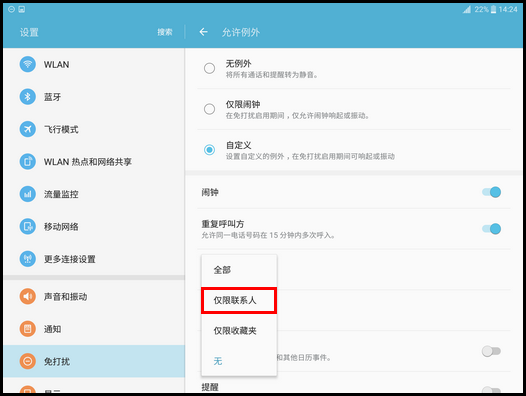Tap the do-not-disturb icon for 免打扰
The height and width of the screenshot is (396, 526).
[28, 361]
